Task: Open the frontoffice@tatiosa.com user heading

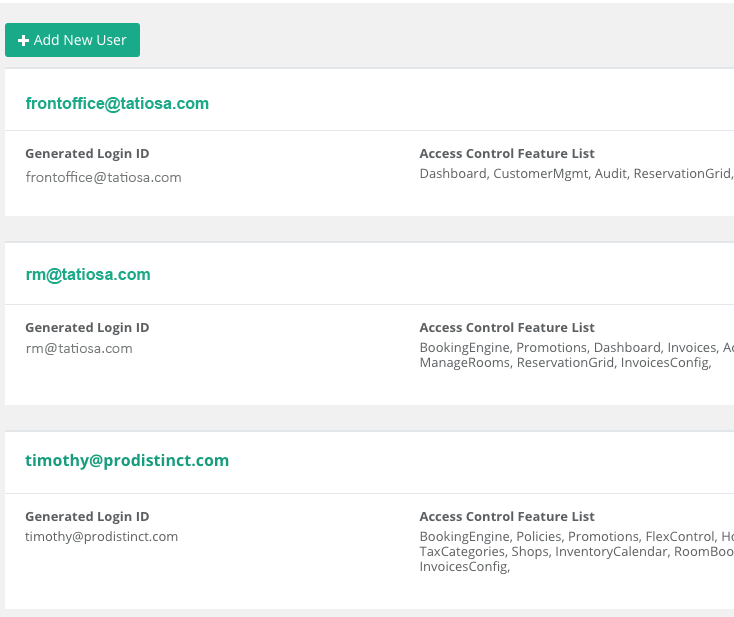Action: click(117, 103)
